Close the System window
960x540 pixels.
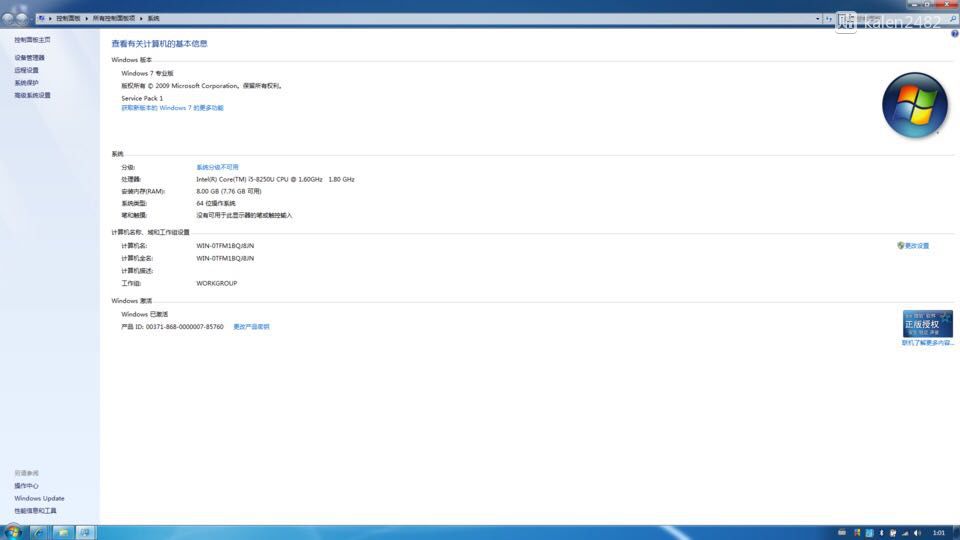tap(947, 4)
